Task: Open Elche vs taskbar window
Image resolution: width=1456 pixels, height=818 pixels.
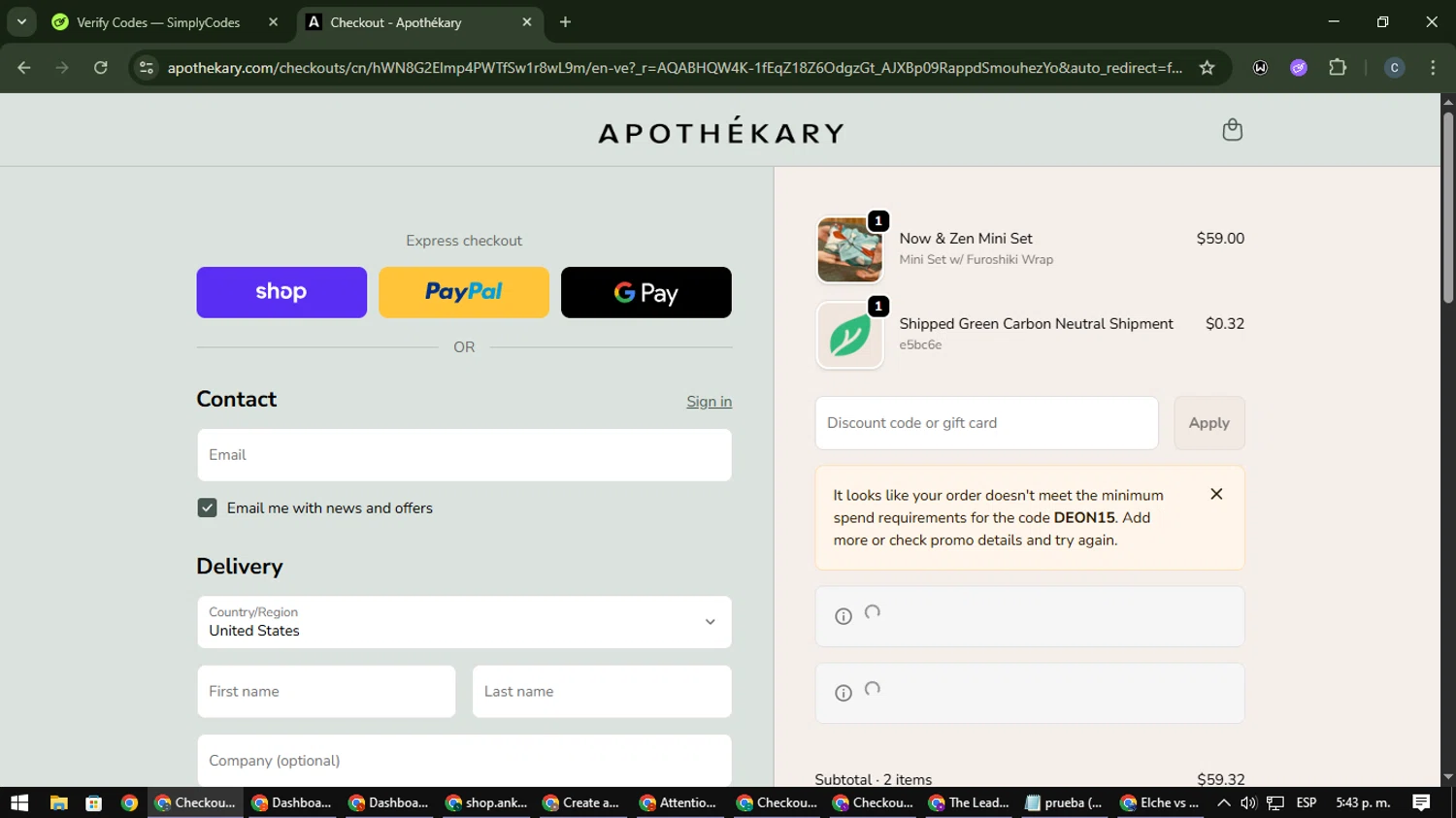Action: click(x=1160, y=802)
